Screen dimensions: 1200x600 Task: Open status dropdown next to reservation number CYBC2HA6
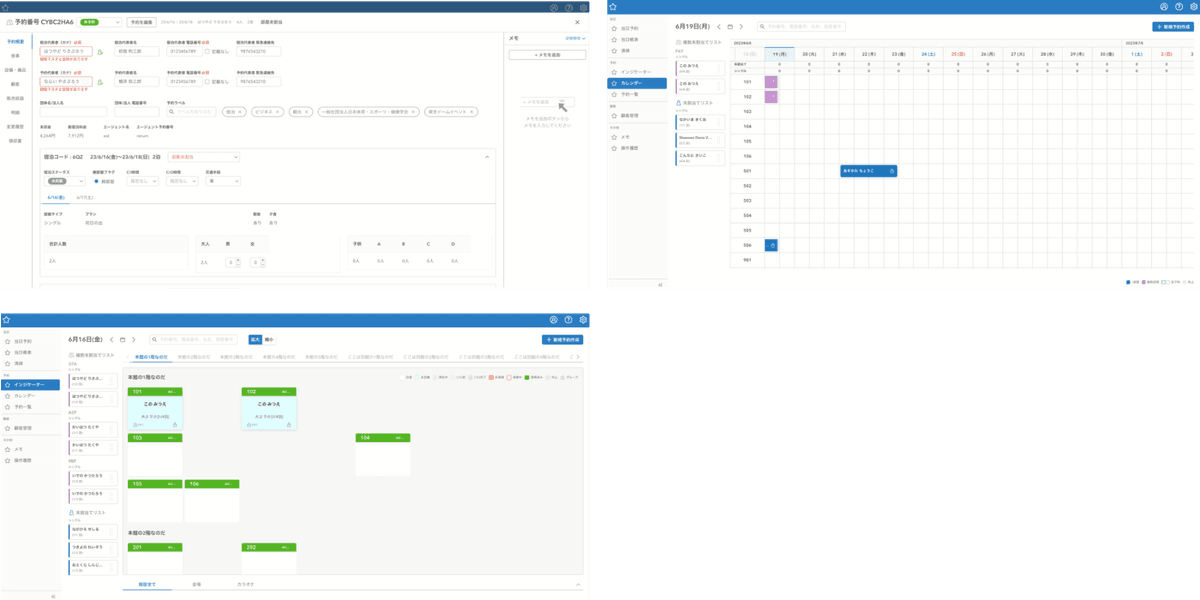coord(98,22)
